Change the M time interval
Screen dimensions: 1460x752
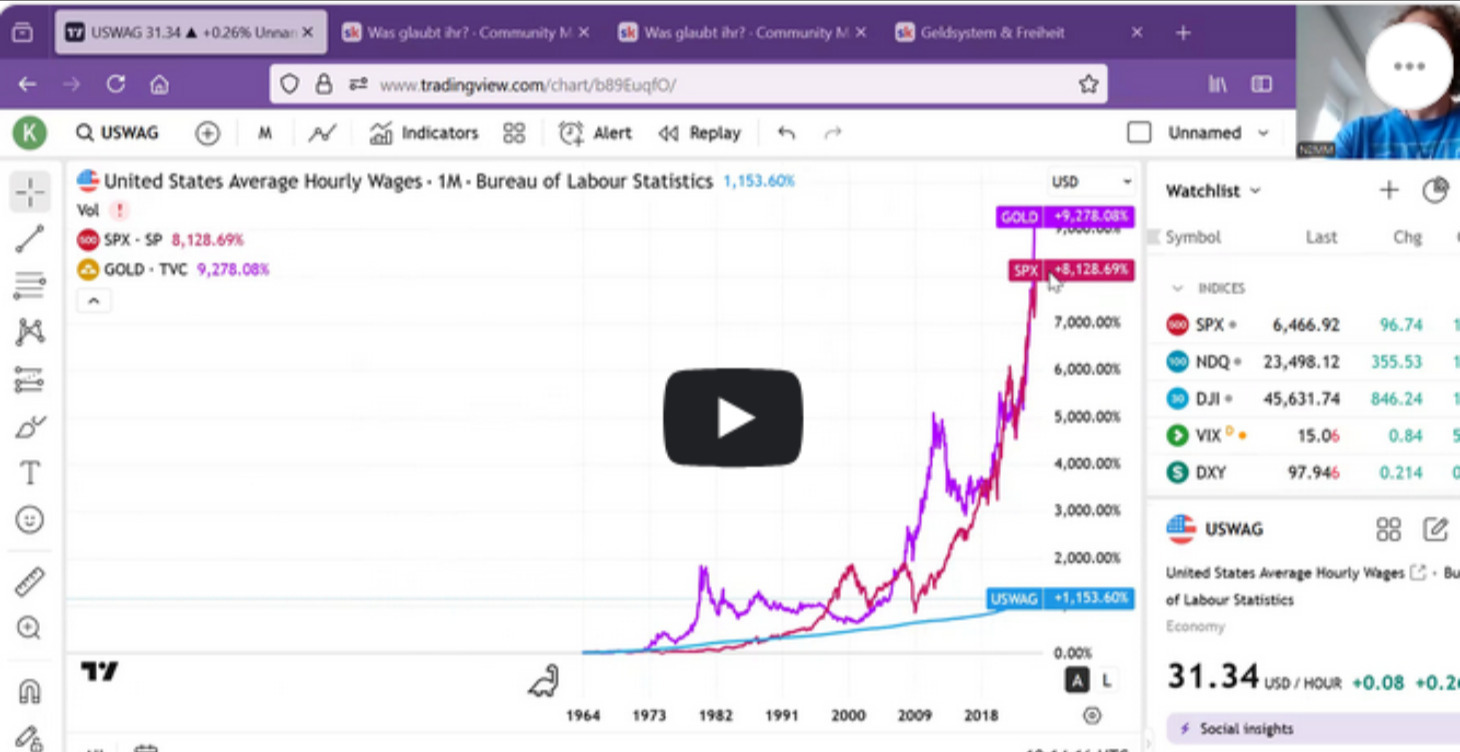tap(265, 133)
